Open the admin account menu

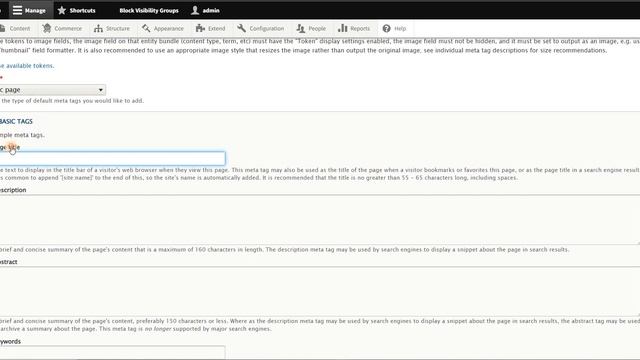click(x=206, y=10)
